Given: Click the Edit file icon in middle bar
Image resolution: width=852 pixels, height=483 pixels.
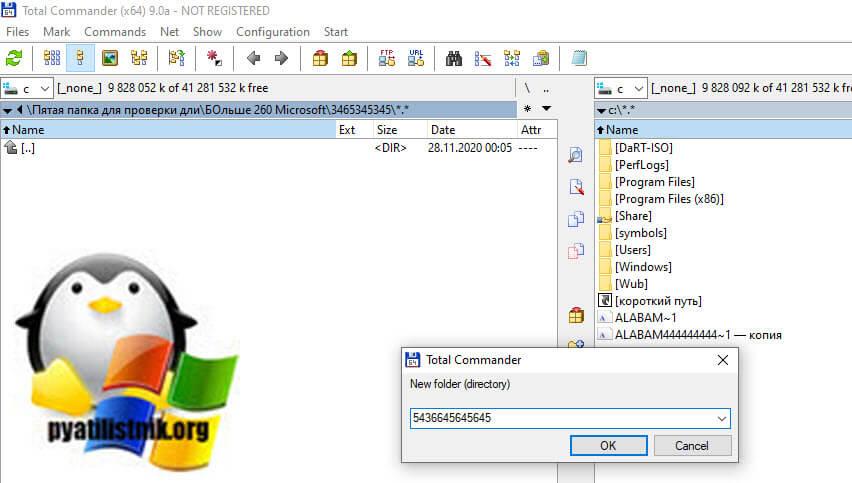Looking at the screenshot, I should [575, 186].
